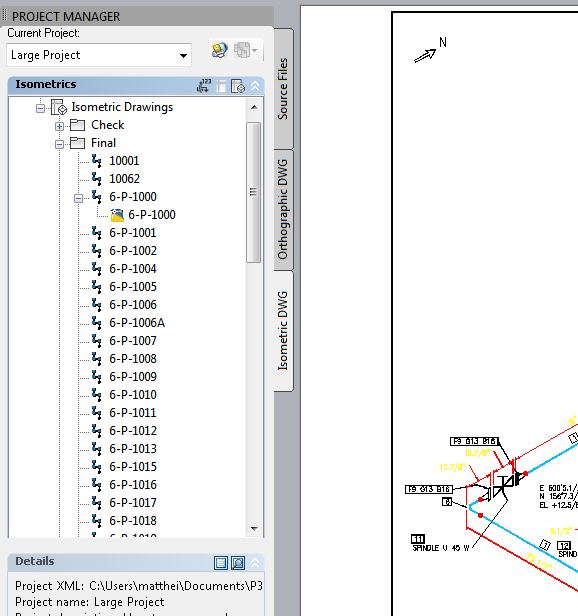Collapse the Isometrics panel with double chevron
Screen dimensions: 578x616
click(x=255, y=86)
